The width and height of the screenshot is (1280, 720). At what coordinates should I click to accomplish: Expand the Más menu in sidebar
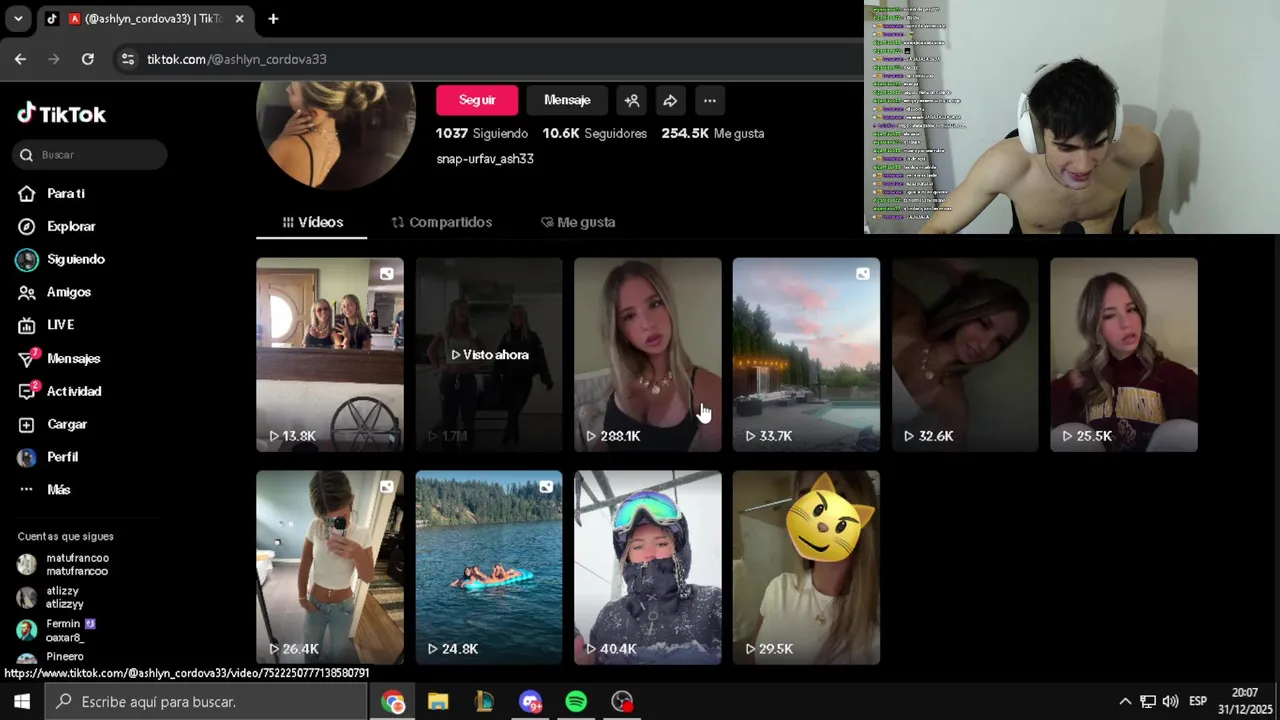(x=45, y=490)
